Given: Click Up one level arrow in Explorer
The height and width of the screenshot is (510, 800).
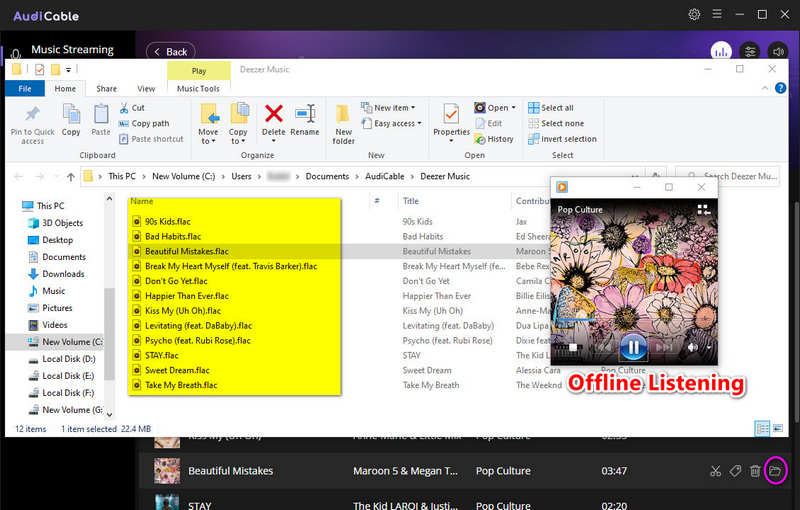Looking at the screenshot, I should click(x=70, y=176).
